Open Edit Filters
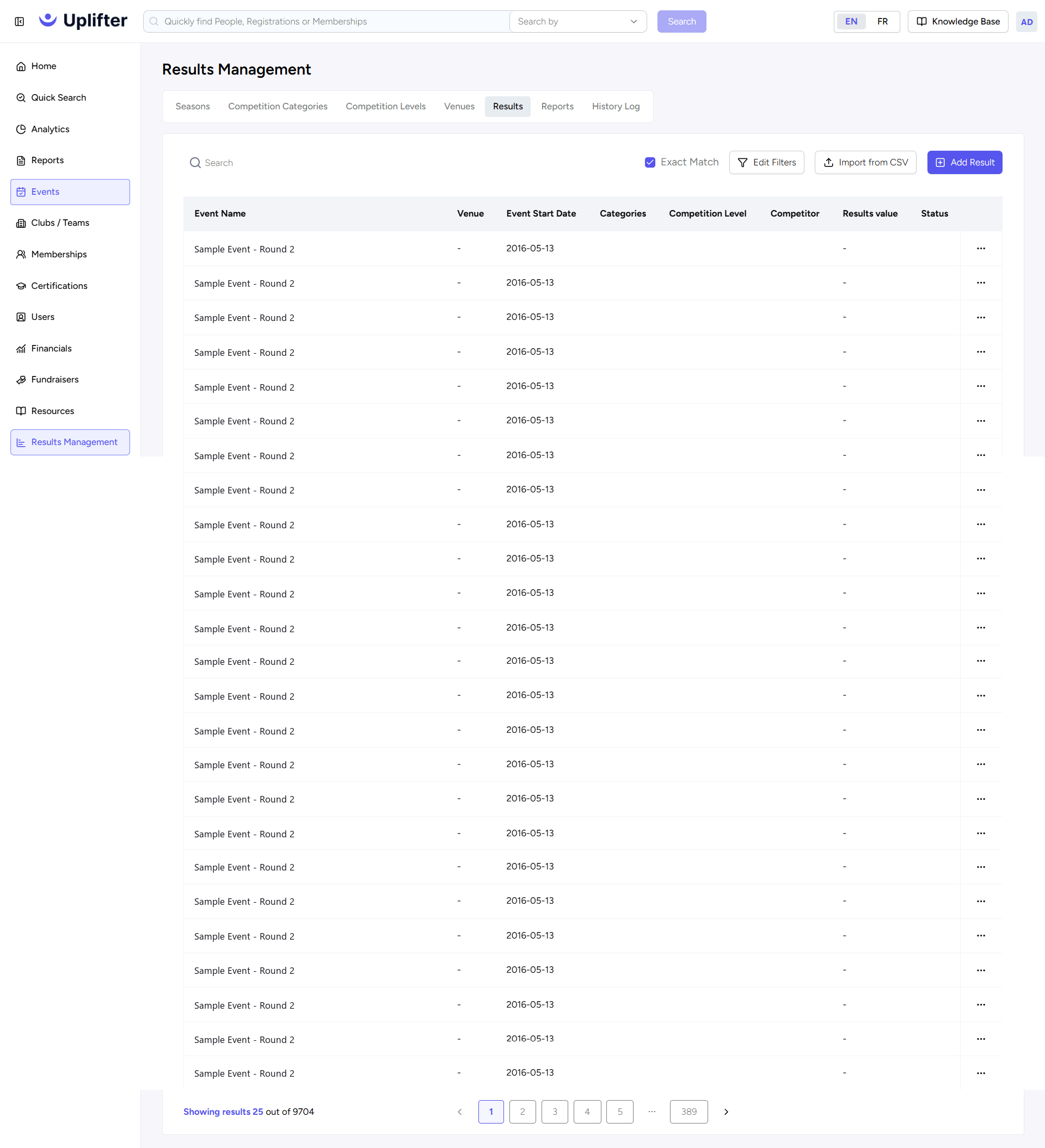 pyautogui.click(x=766, y=163)
